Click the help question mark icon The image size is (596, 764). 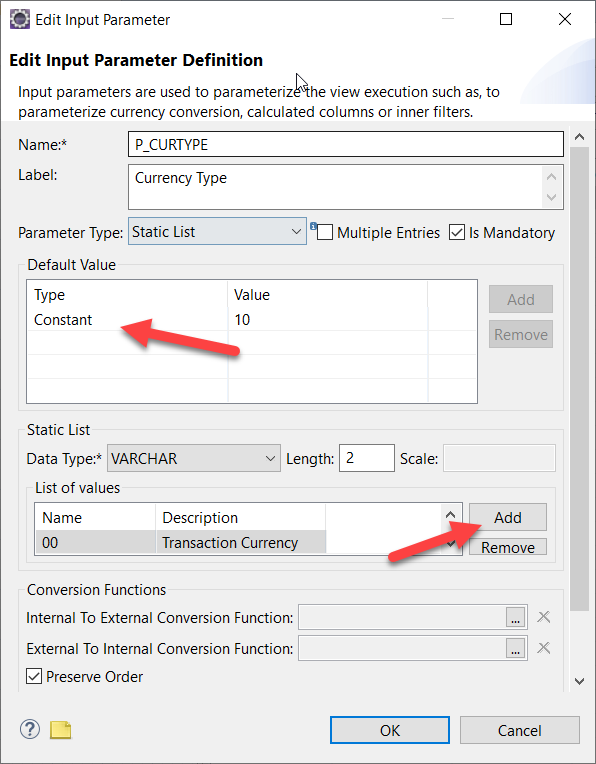click(x=30, y=730)
